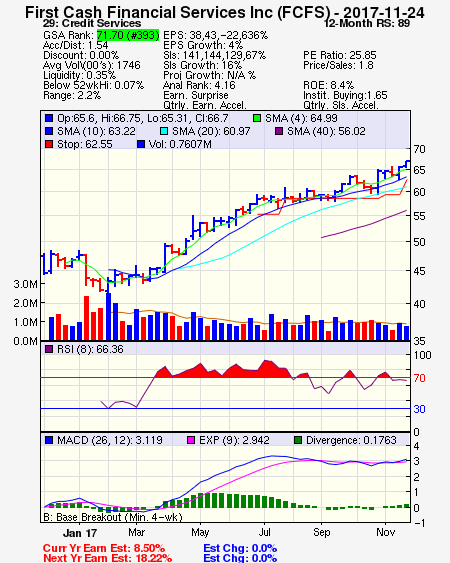This screenshot has height=563, width=450.
Task: Click the red RSI 70 axis label
Action: click(419, 378)
